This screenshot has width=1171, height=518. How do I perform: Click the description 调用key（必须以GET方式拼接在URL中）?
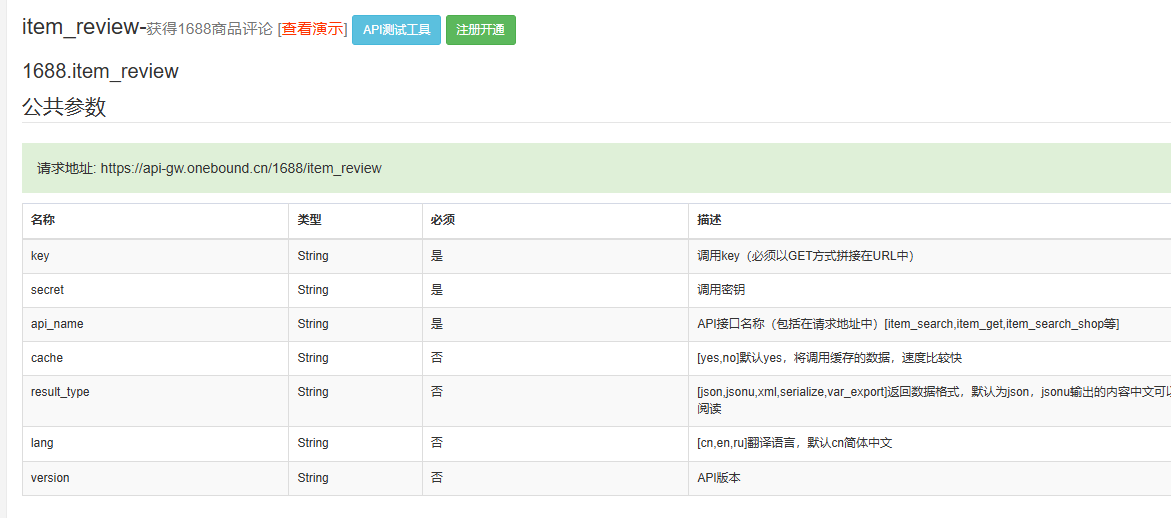pyautogui.click(x=806, y=256)
